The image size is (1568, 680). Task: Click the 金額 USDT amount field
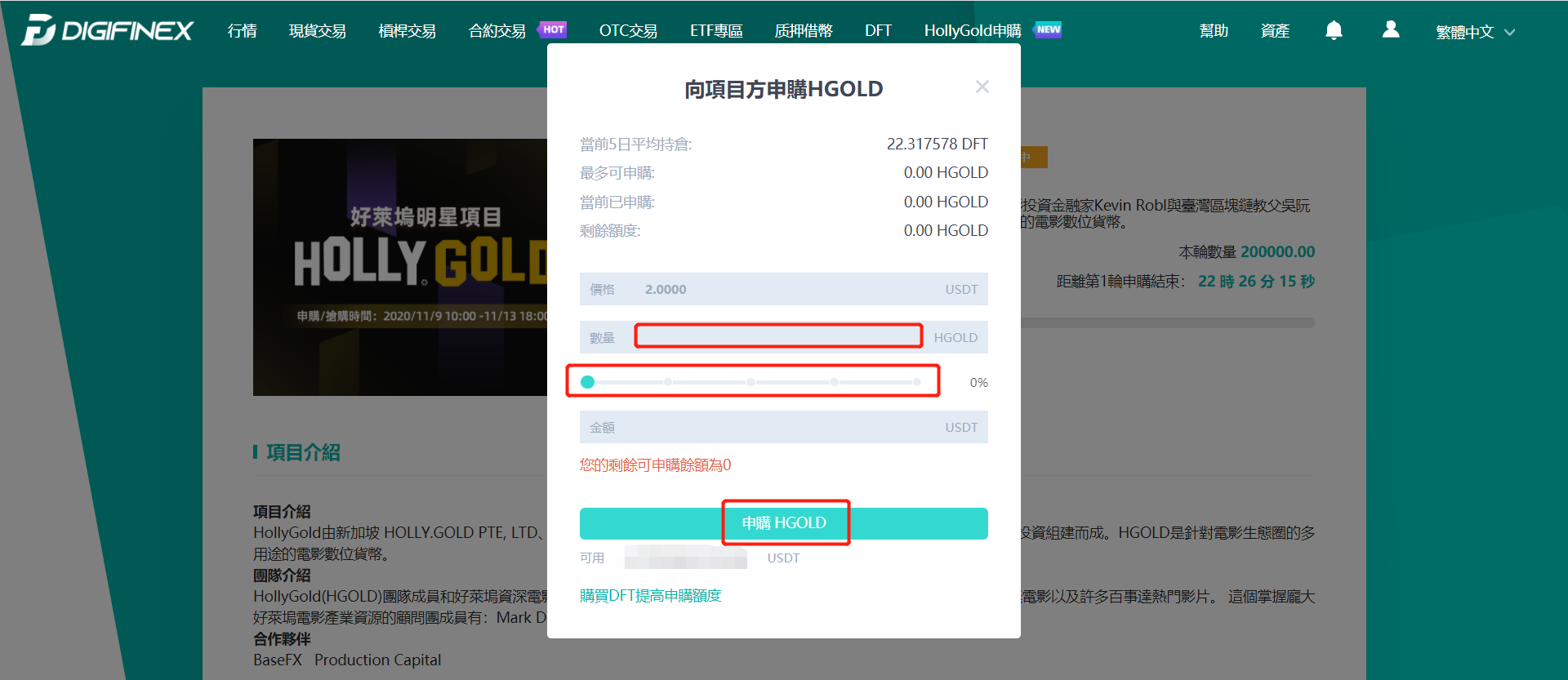784,427
